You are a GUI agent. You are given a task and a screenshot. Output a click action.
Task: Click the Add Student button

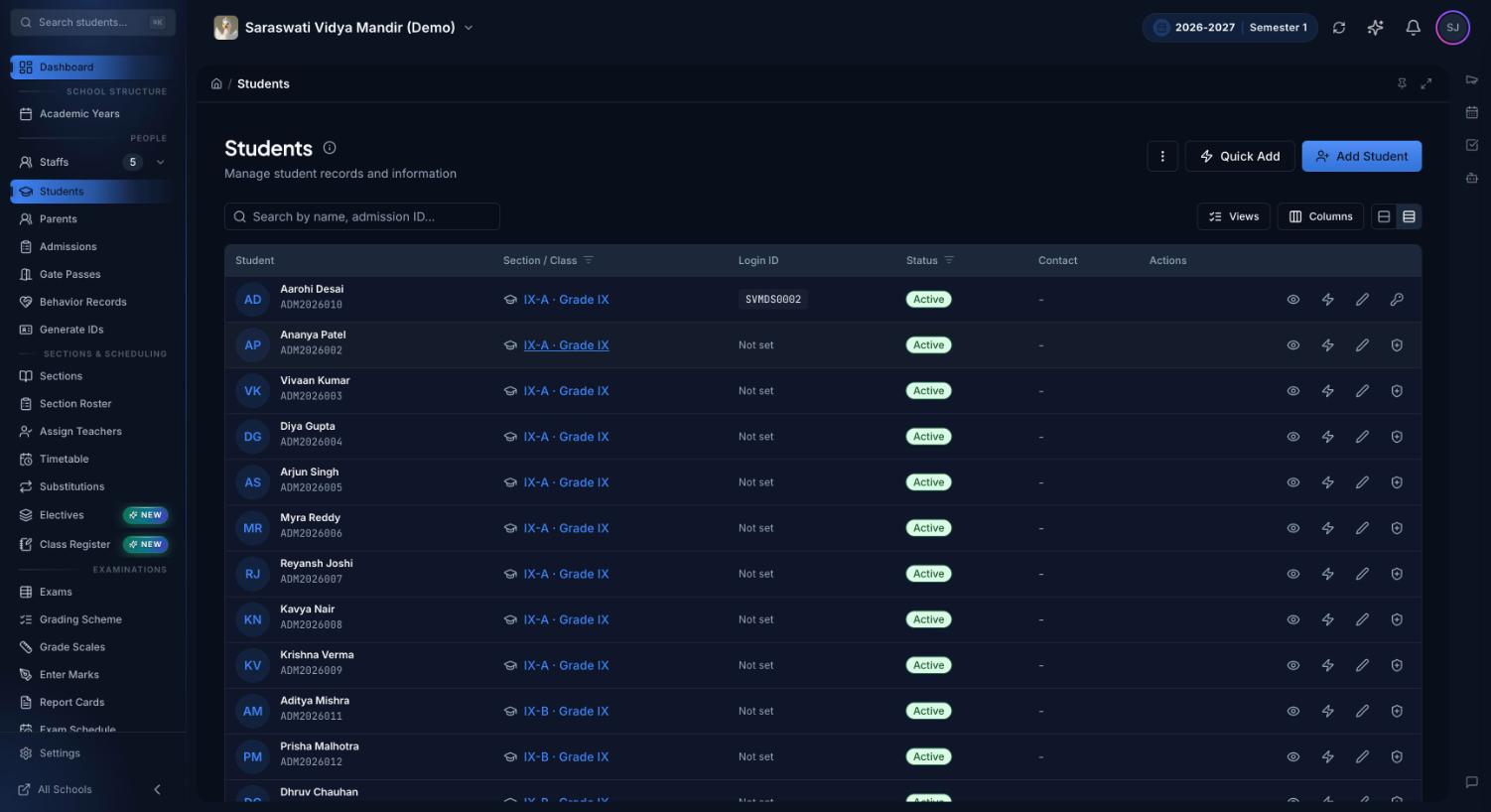[1362, 156]
